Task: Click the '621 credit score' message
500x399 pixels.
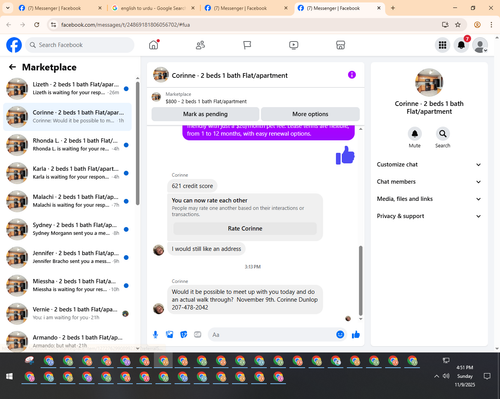Action: tap(192, 186)
